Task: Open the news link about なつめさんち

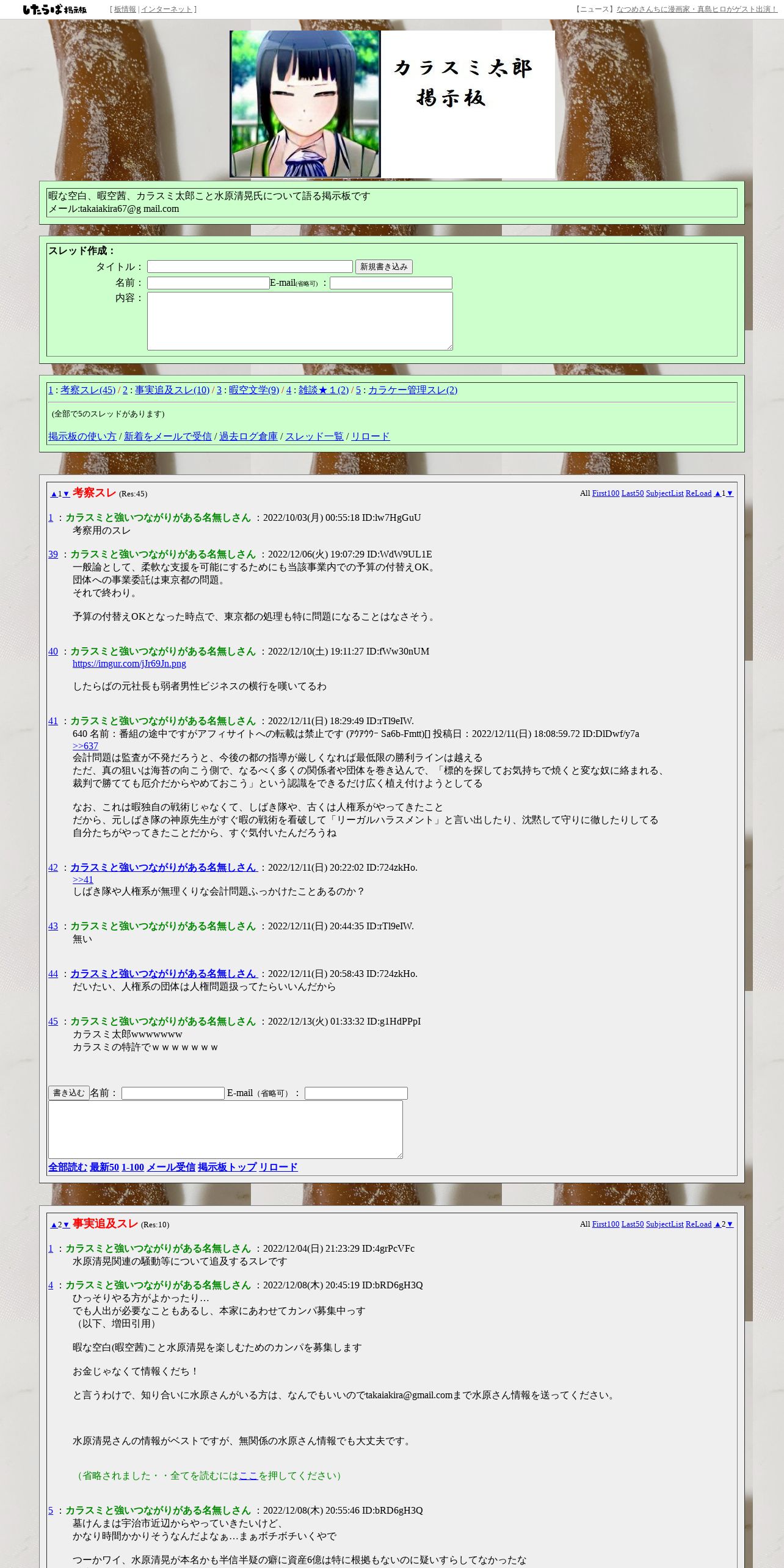Action: (697, 9)
